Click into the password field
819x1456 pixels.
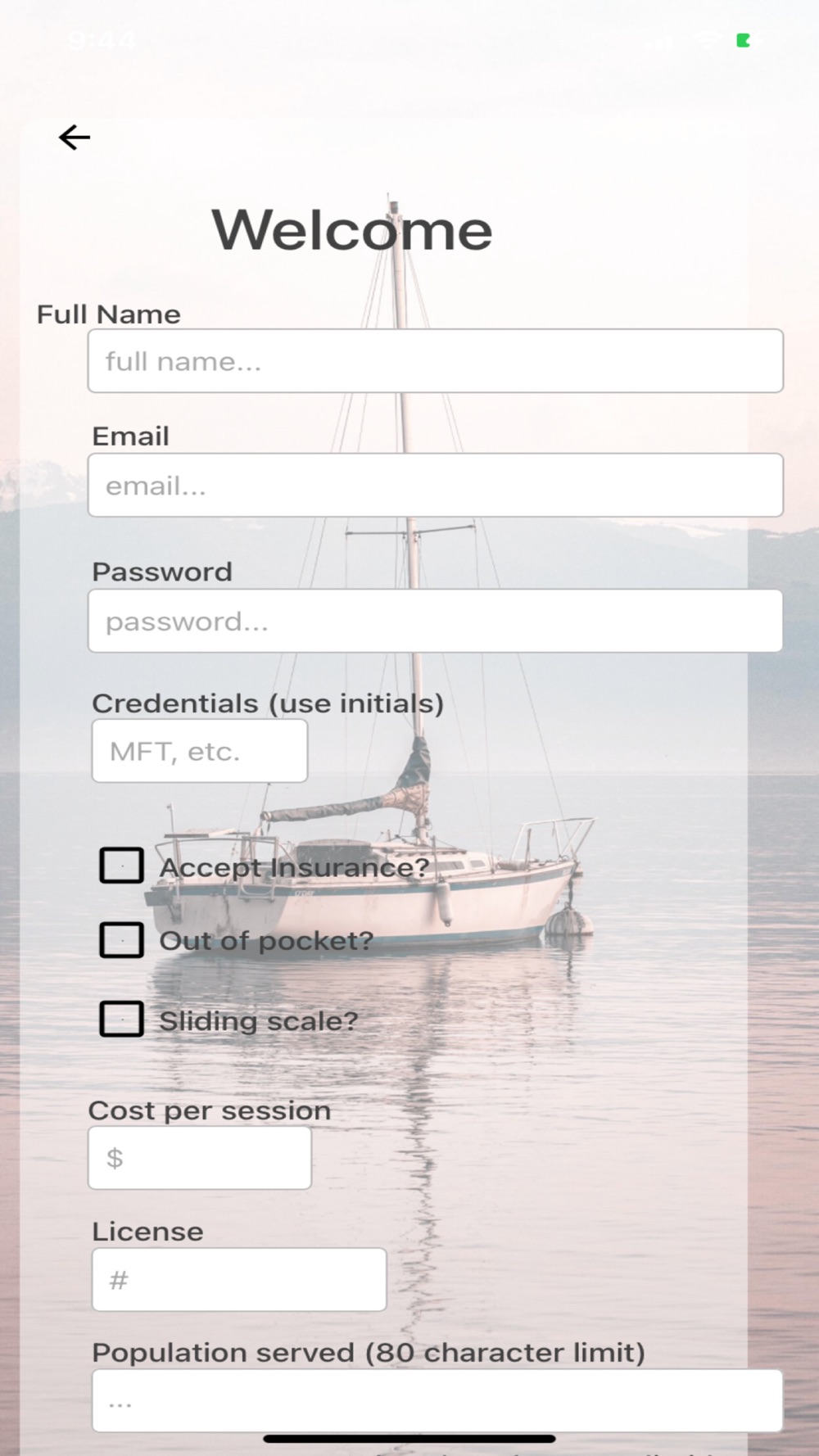click(x=436, y=621)
